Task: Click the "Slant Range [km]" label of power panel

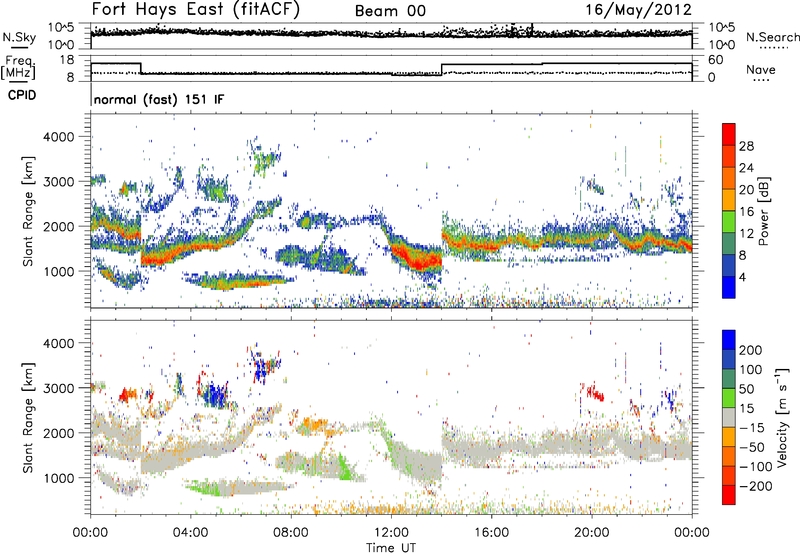Action: coord(28,211)
